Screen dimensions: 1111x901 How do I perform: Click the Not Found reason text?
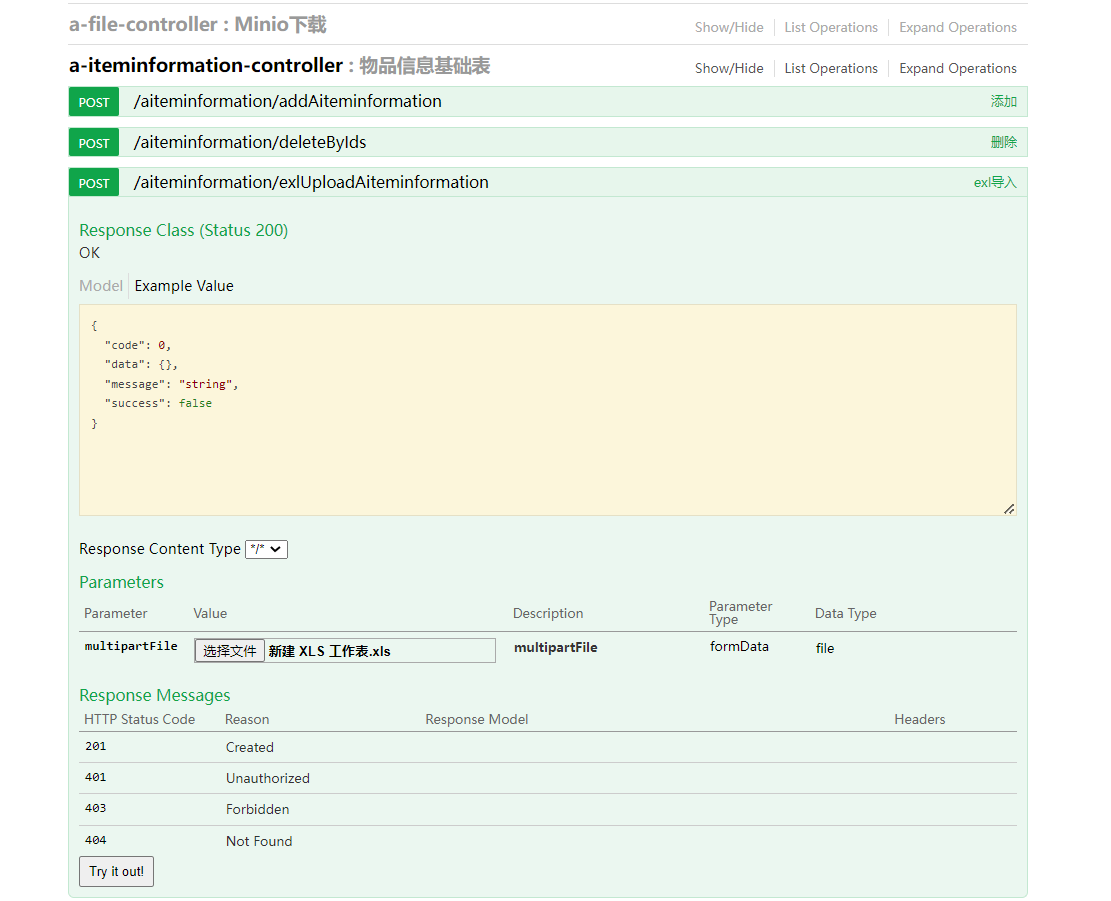(259, 842)
